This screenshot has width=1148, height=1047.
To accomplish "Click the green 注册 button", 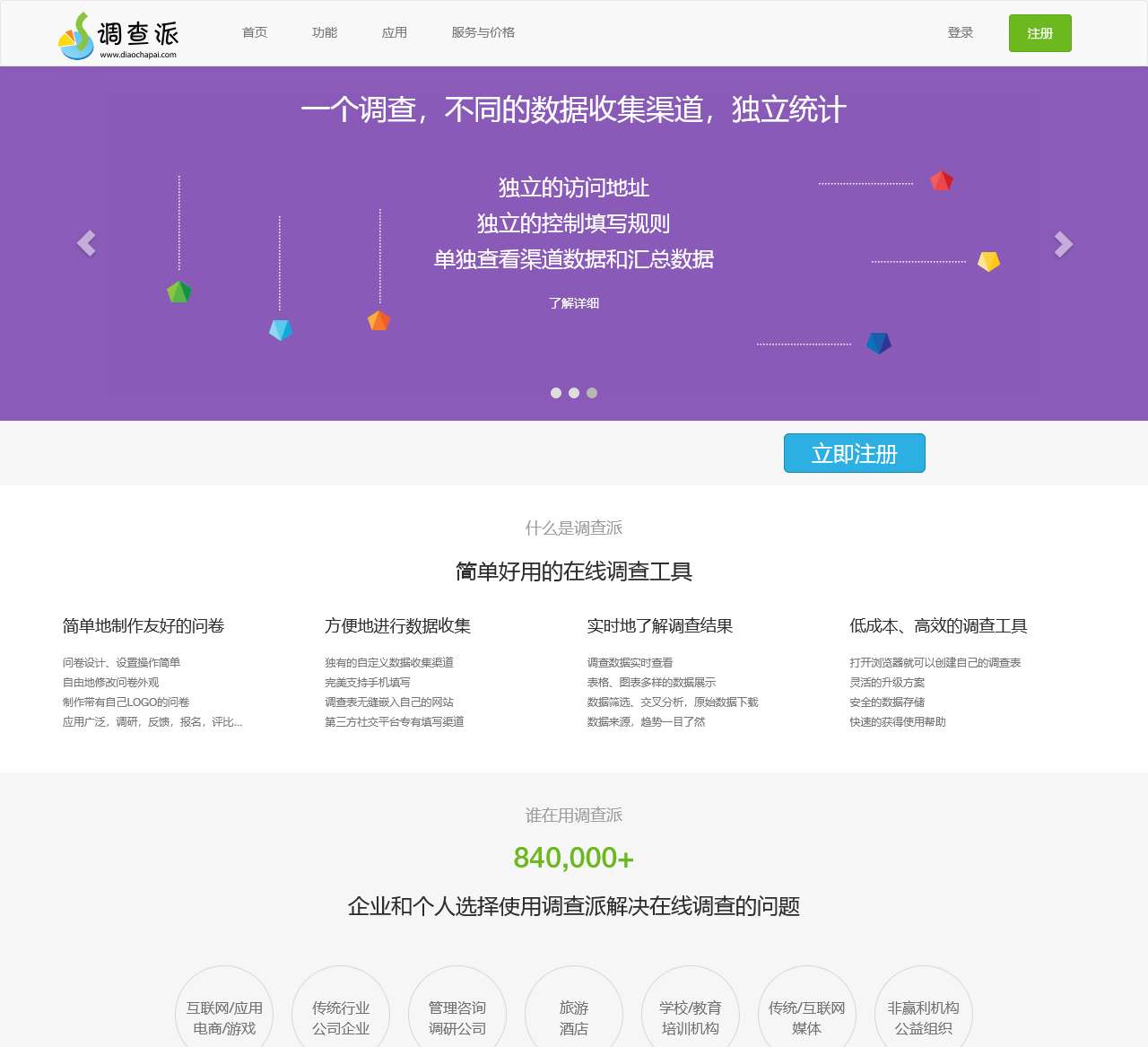I will [1040, 33].
